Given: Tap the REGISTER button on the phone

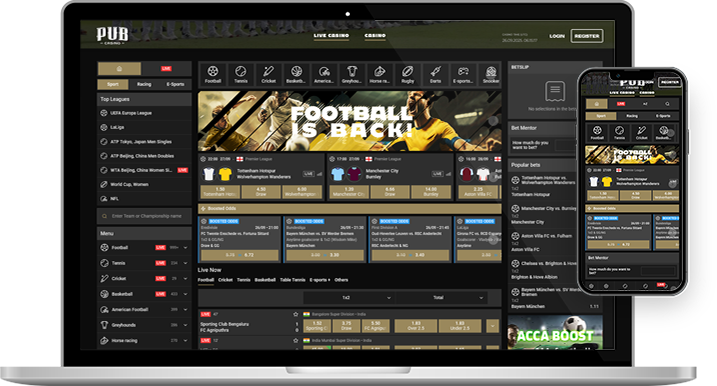Looking at the screenshot, I should [669, 82].
